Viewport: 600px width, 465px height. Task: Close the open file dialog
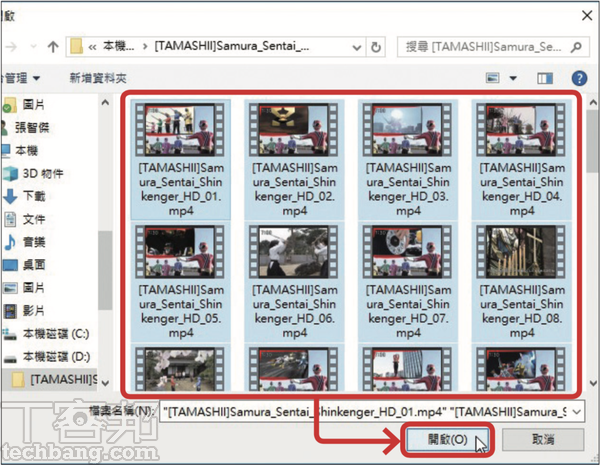coord(587,16)
